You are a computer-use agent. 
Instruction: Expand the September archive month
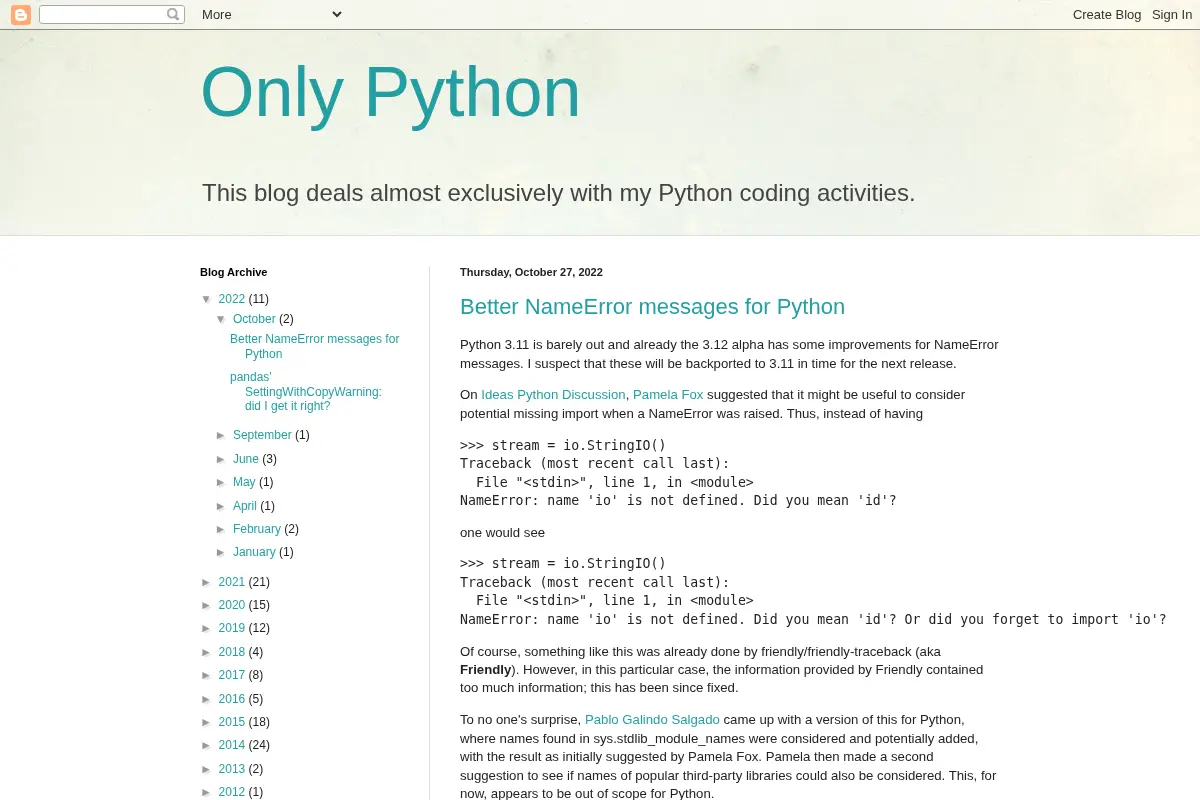tap(221, 436)
